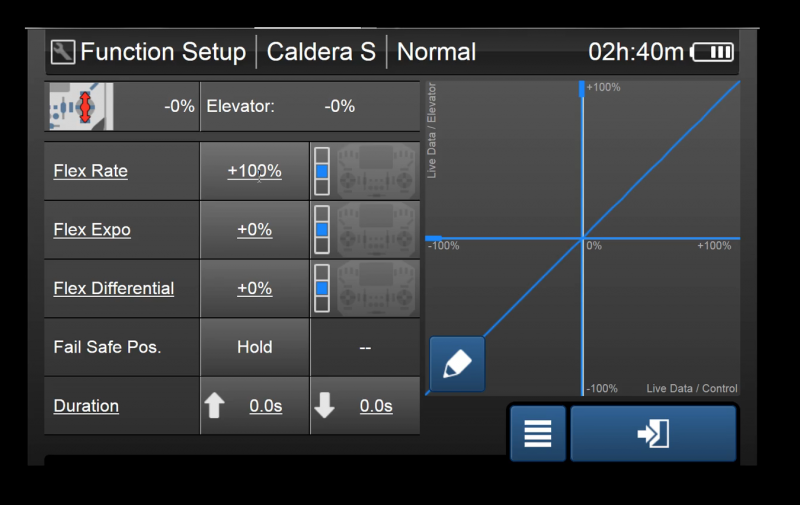Open the Flex Rate transmitter switch selector

click(x=377, y=171)
